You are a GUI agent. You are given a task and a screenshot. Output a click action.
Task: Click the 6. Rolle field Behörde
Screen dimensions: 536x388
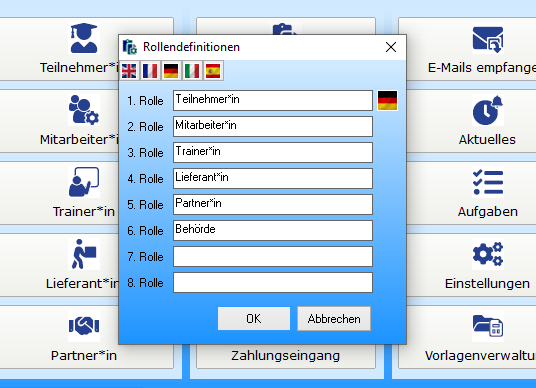point(273,230)
